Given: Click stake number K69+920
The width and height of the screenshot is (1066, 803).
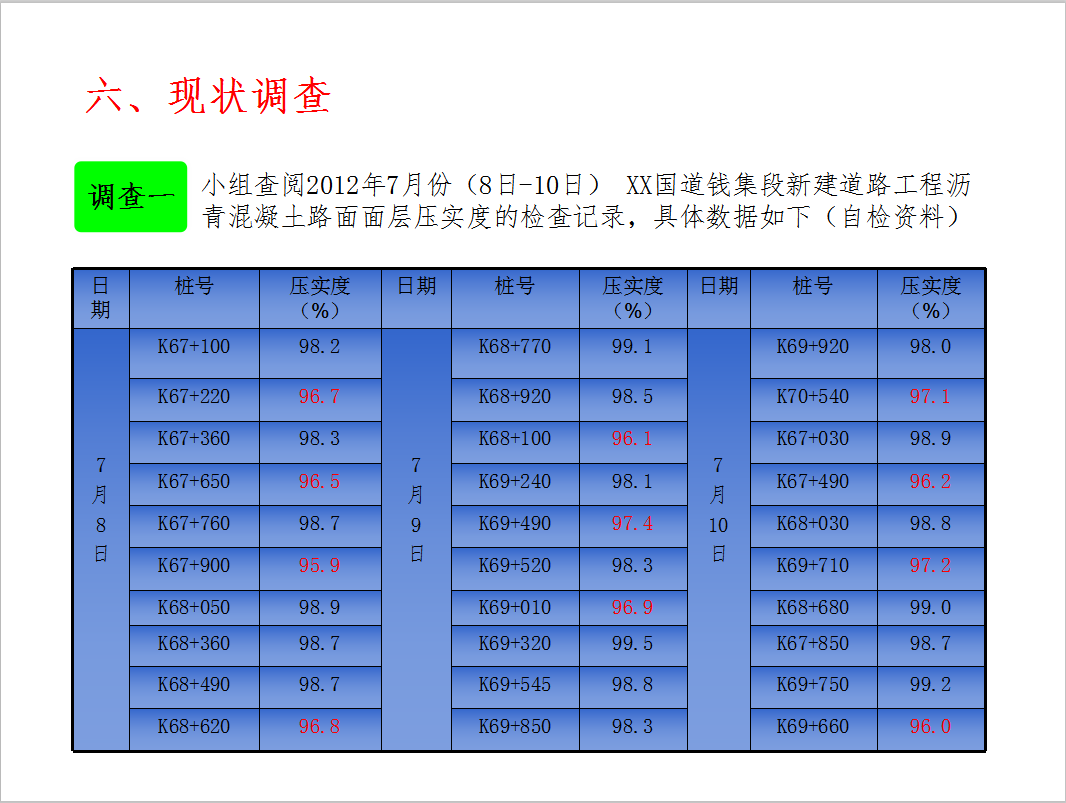Looking at the screenshot, I should tap(813, 347).
